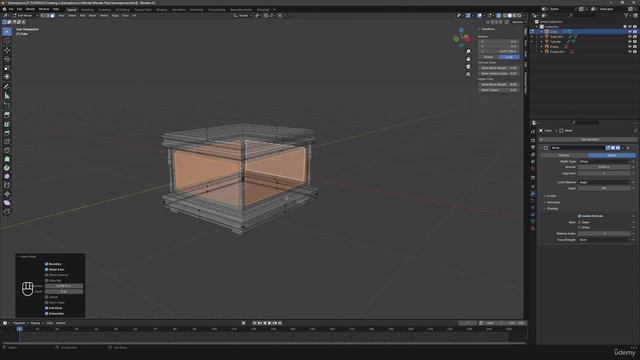Expand the Profile section
640x360 pixels.
pyautogui.click(x=551, y=196)
